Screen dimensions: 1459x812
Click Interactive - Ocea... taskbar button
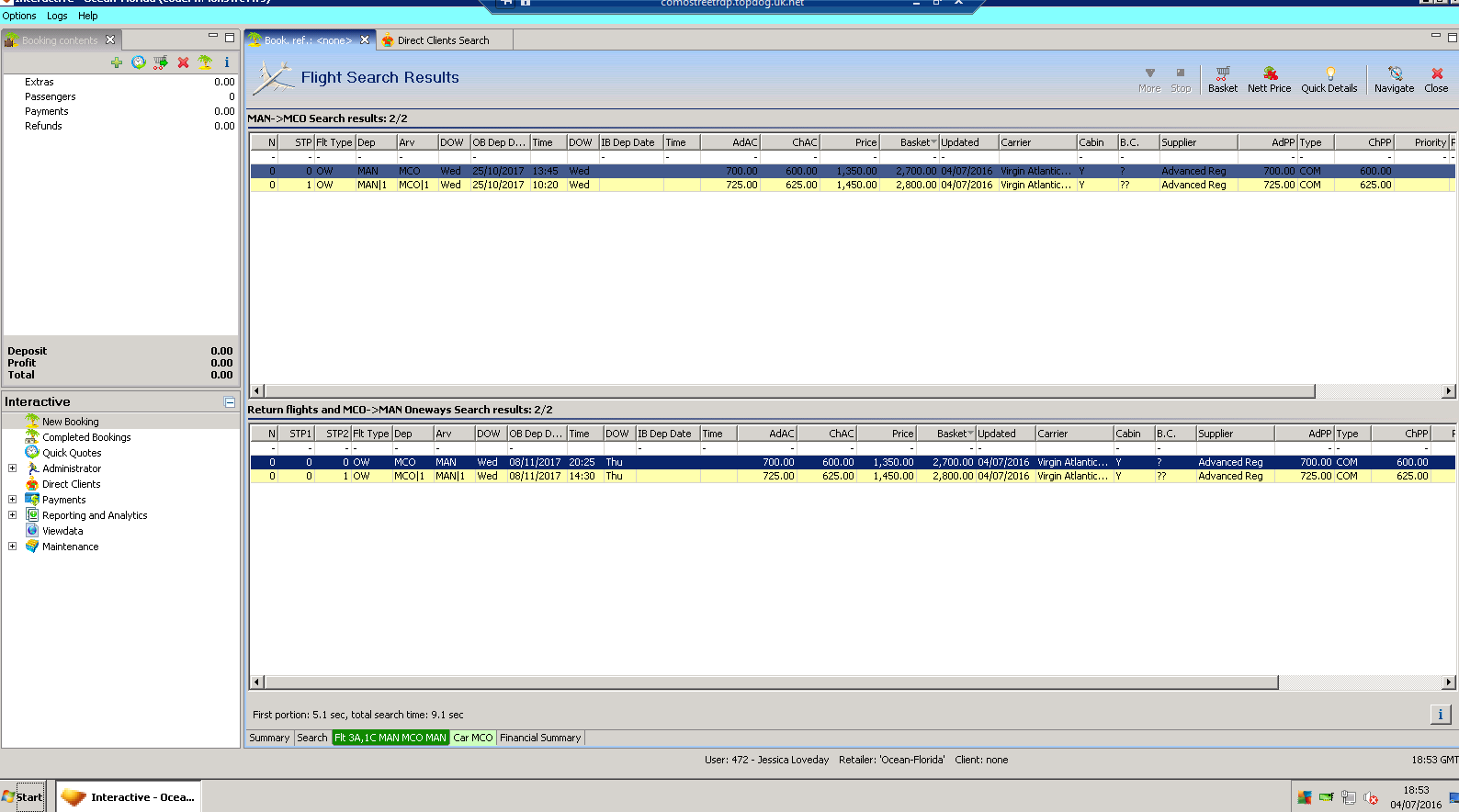(129, 796)
